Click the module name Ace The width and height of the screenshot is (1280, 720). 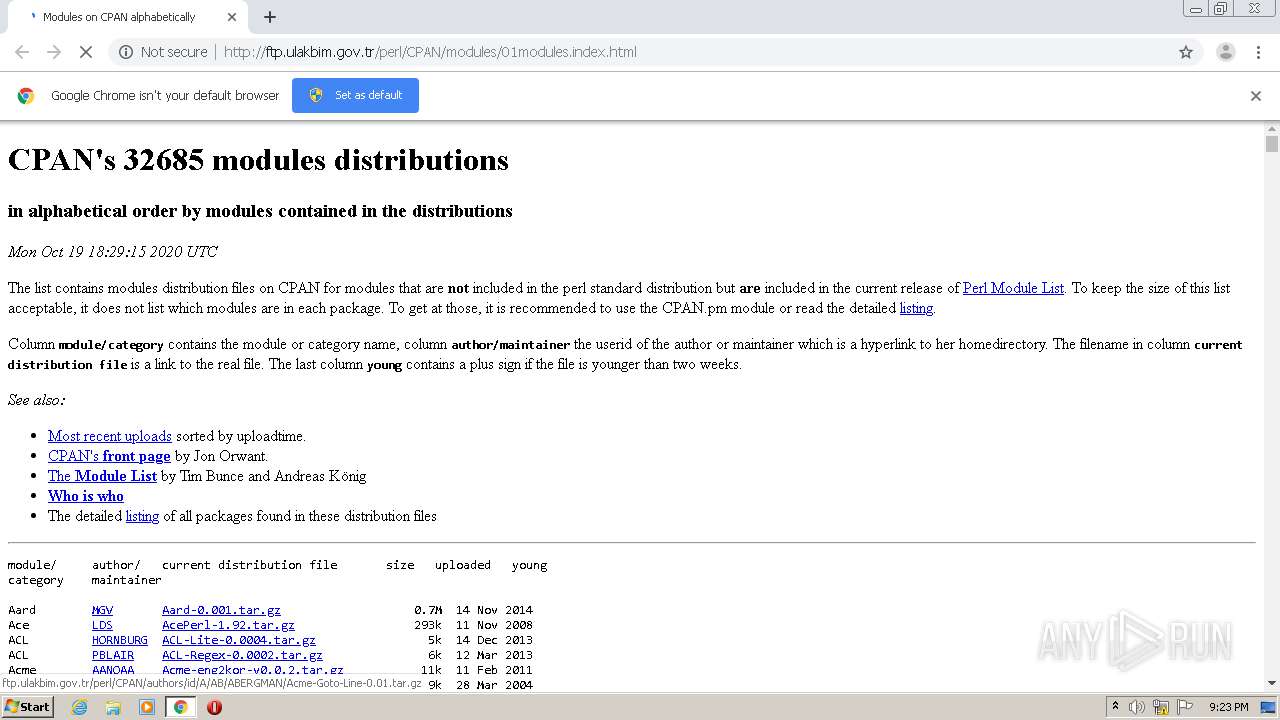pyautogui.click(x=19, y=625)
